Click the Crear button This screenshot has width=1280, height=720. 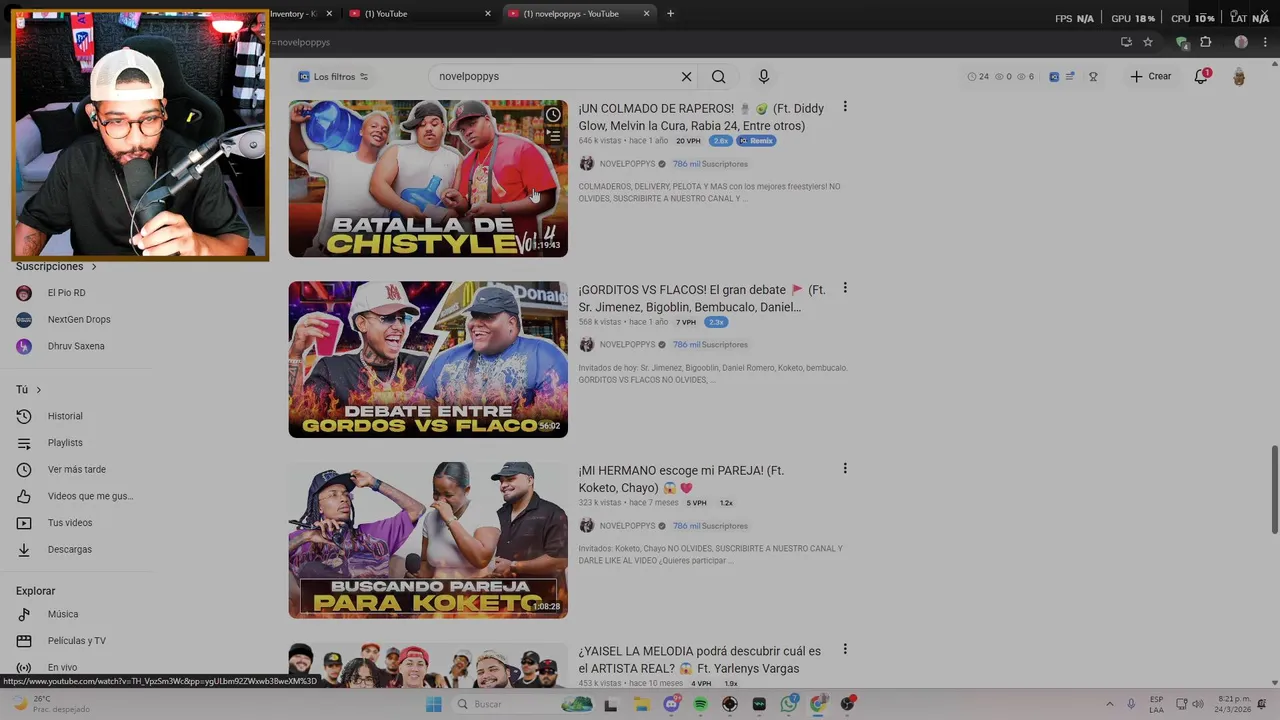[x=1151, y=77]
